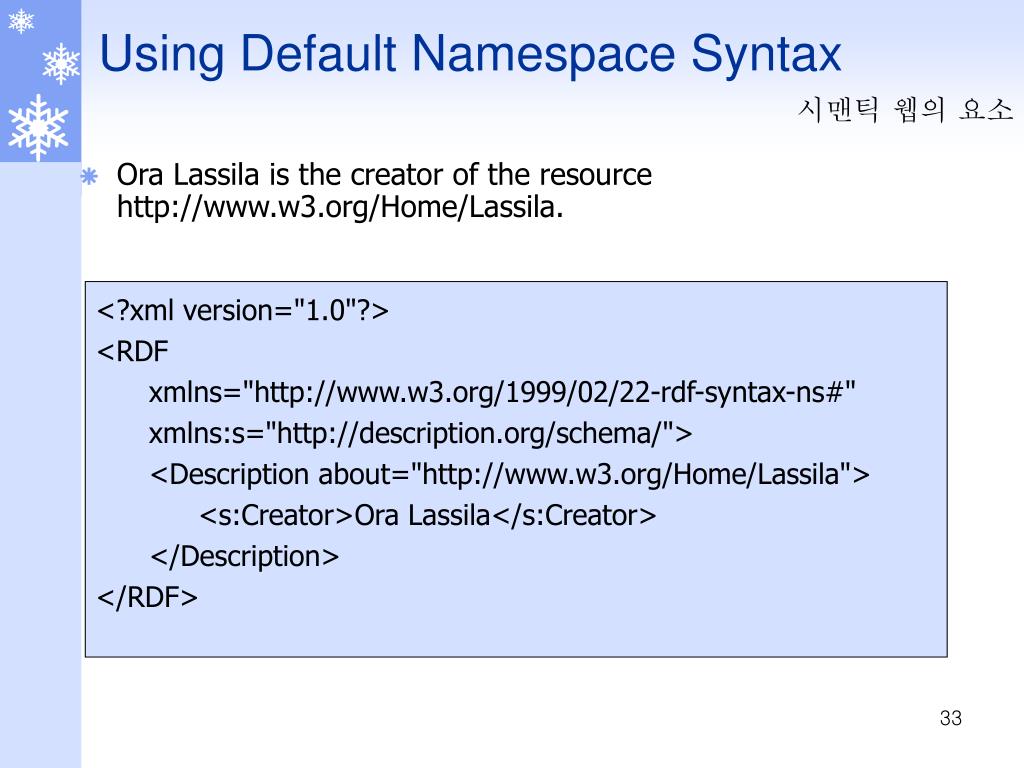Click the URL text 'http://www.w3.org/Home/Lassila.'
Screen dimensions: 1024x768
pos(340,207)
